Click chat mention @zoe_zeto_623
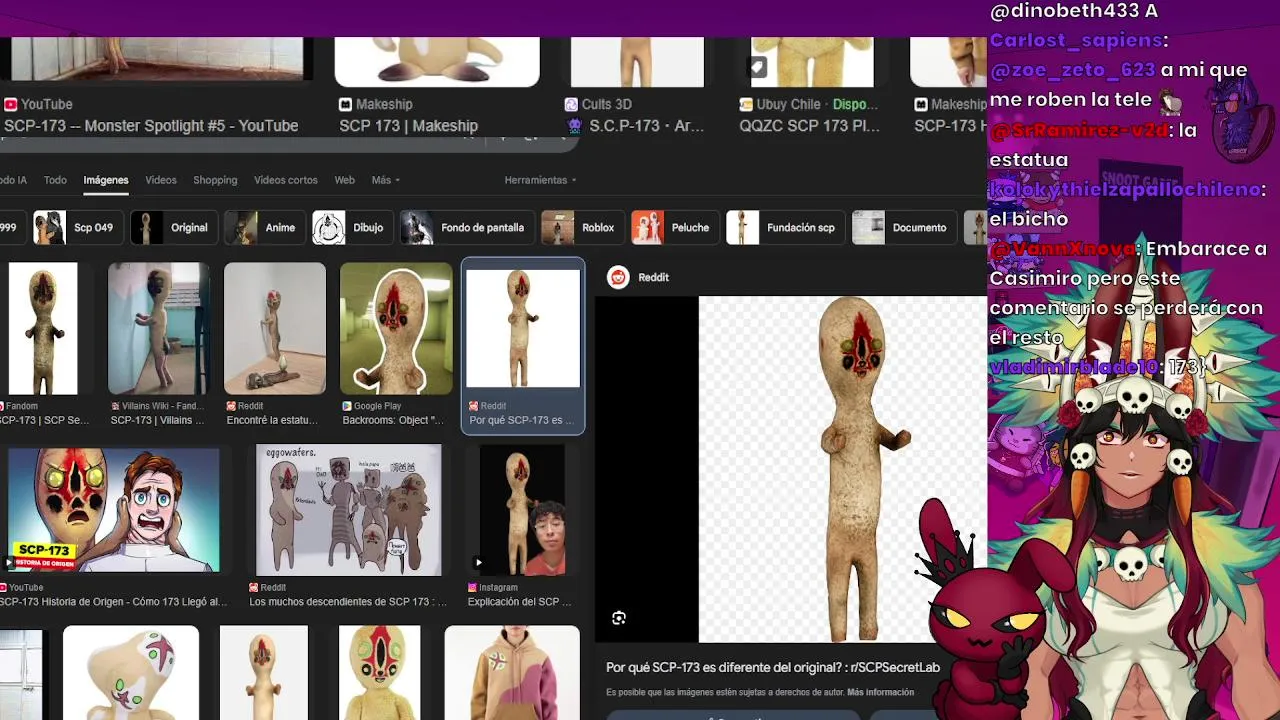This screenshot has width=1280, height=720. [1072, 70]
